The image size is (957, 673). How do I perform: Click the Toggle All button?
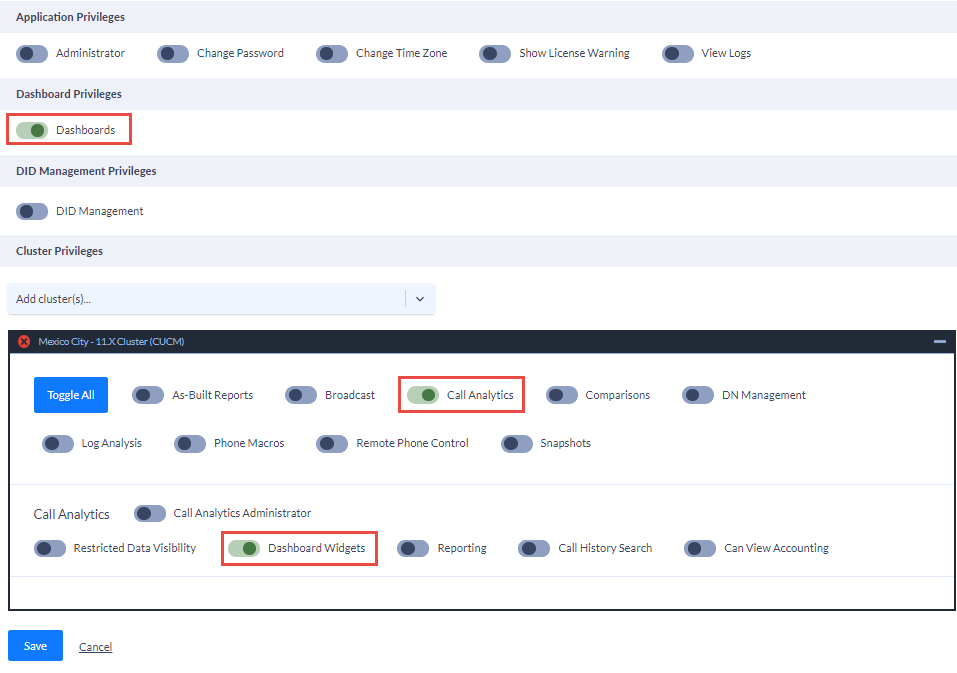(x=71, y=395)
